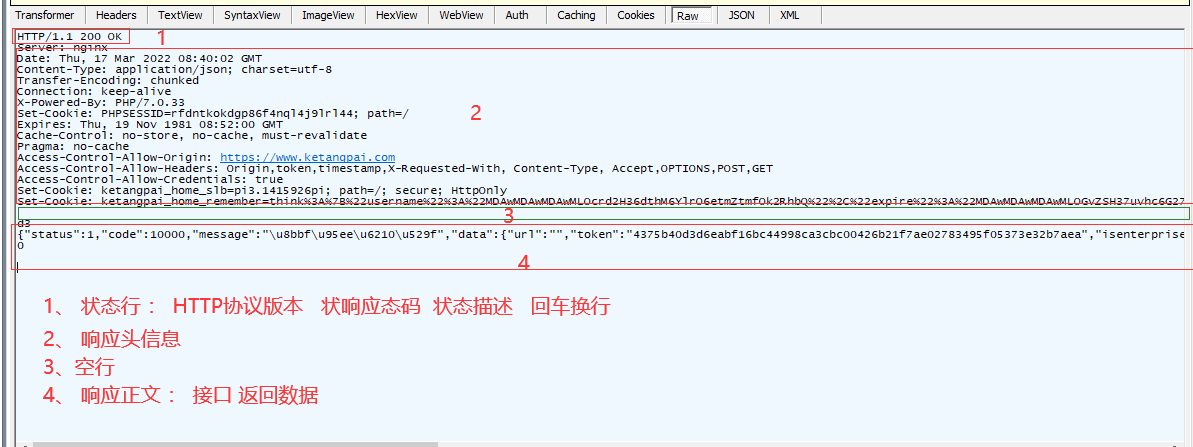Click the Raw tab
Viewport: 1193px width, 447px height.
[688, 16]
